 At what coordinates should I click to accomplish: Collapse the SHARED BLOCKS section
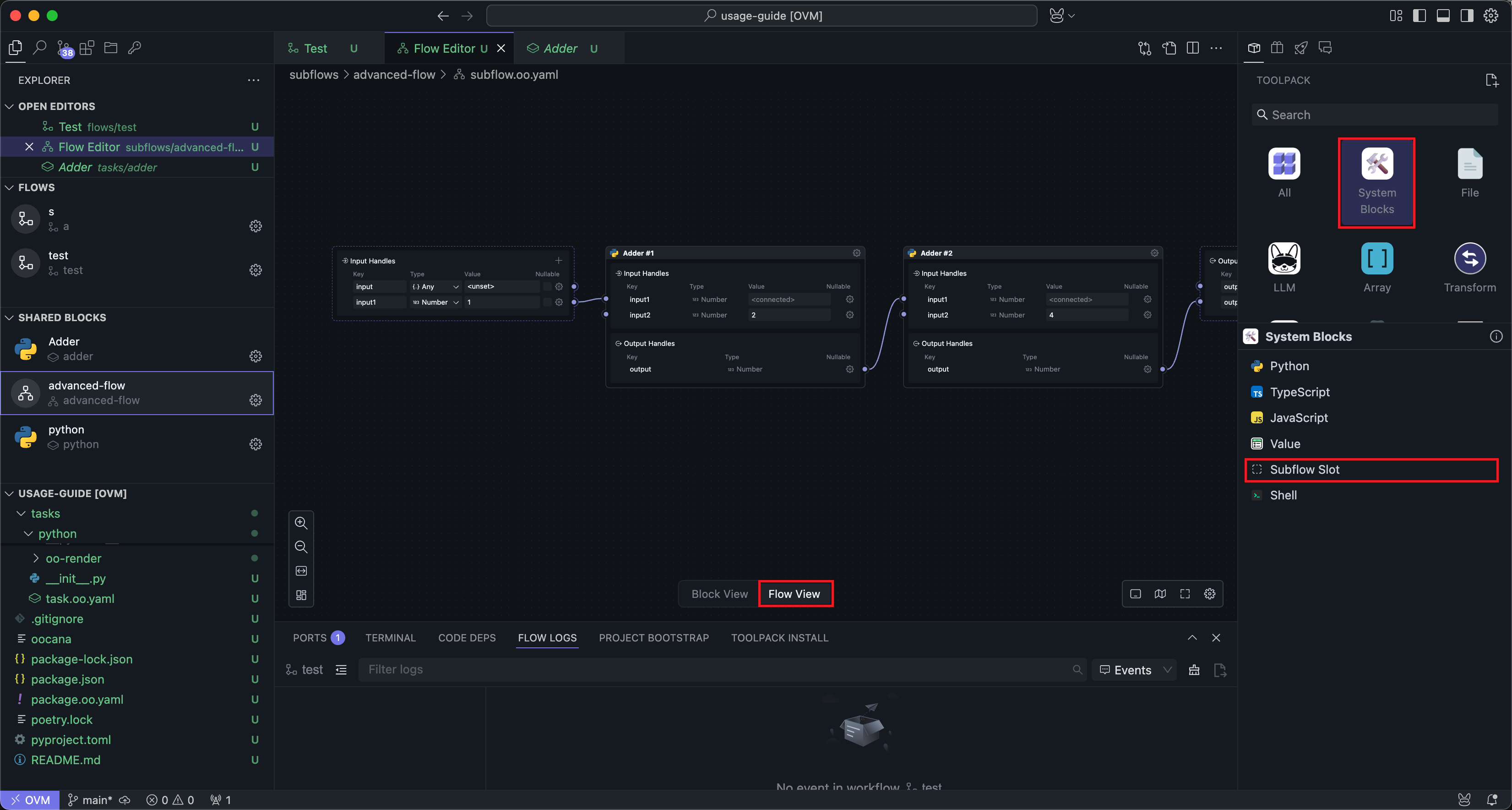point(10,317)
